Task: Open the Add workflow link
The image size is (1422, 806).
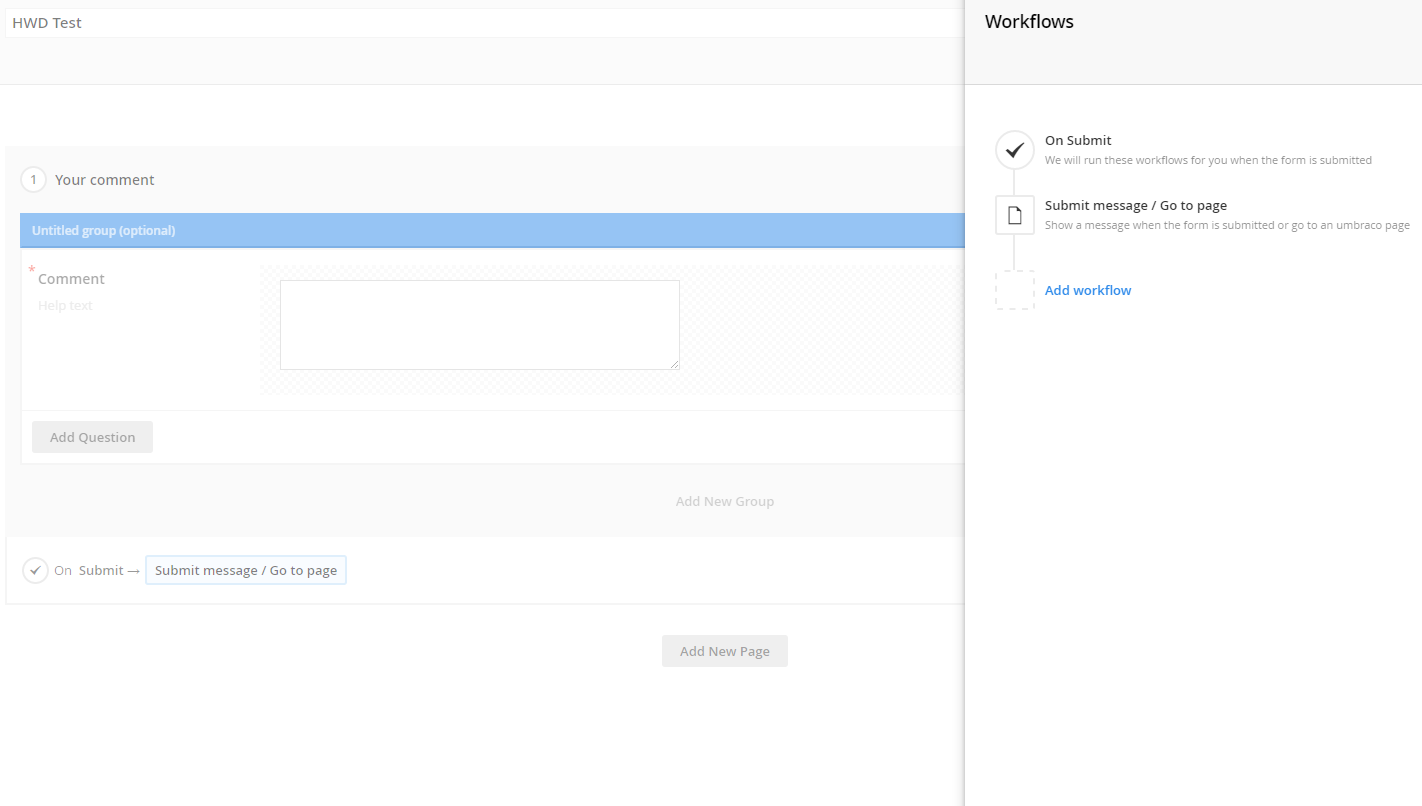Action: point(1088,290)
